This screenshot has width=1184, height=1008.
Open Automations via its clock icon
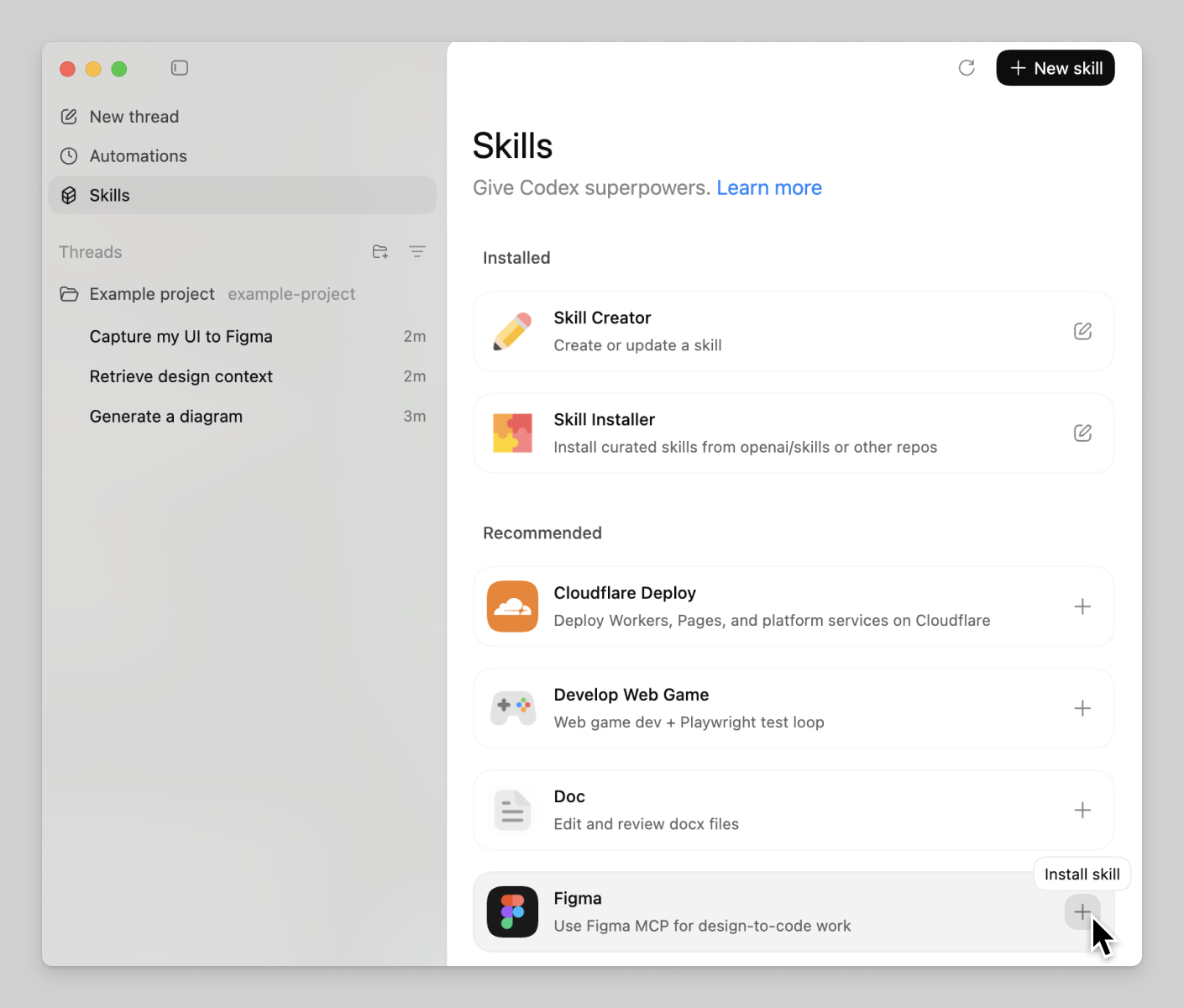[68, 155]
